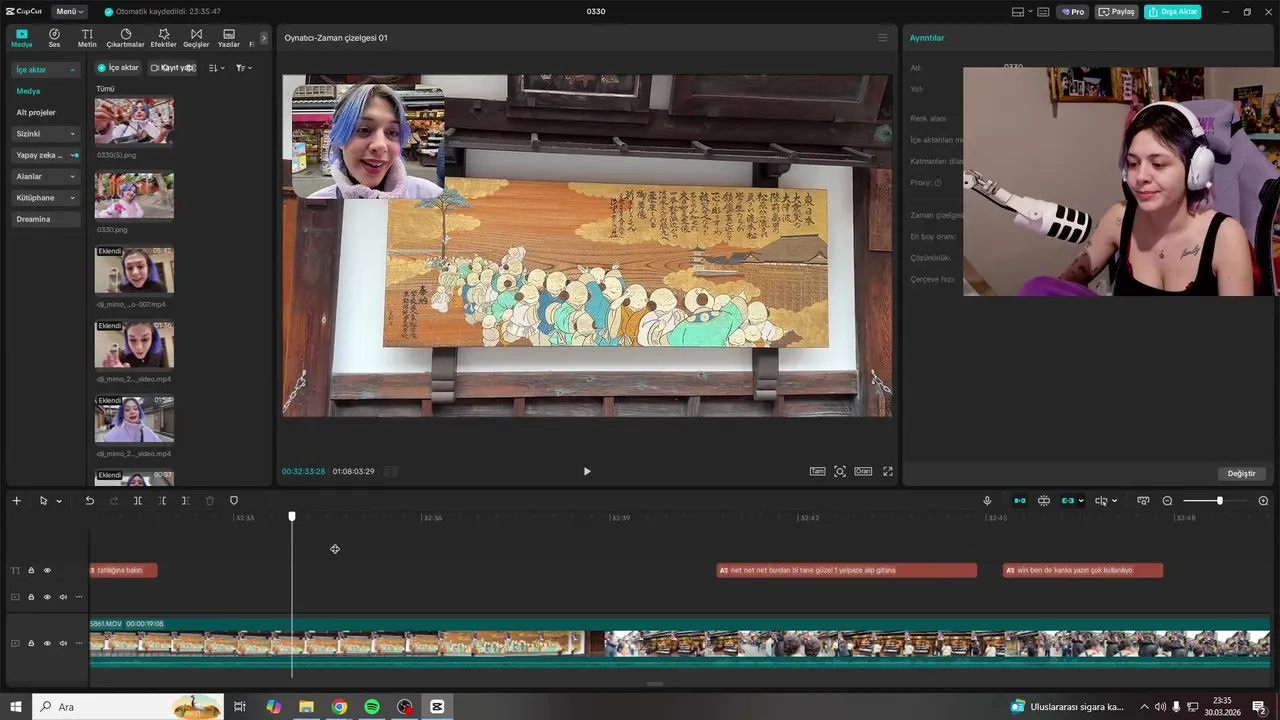The width and height of the screenshot is (1280, 720).
Task: Delete the selected clip with trash icon
Action: click(210, 501)
